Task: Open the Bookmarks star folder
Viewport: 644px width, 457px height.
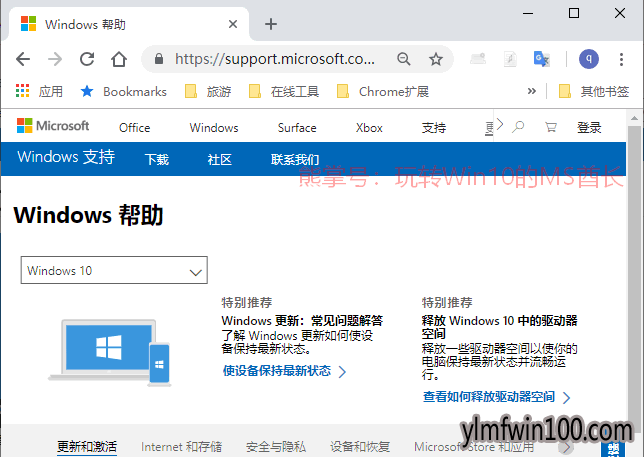Action: pyautogui.click(x=124, y=91)
